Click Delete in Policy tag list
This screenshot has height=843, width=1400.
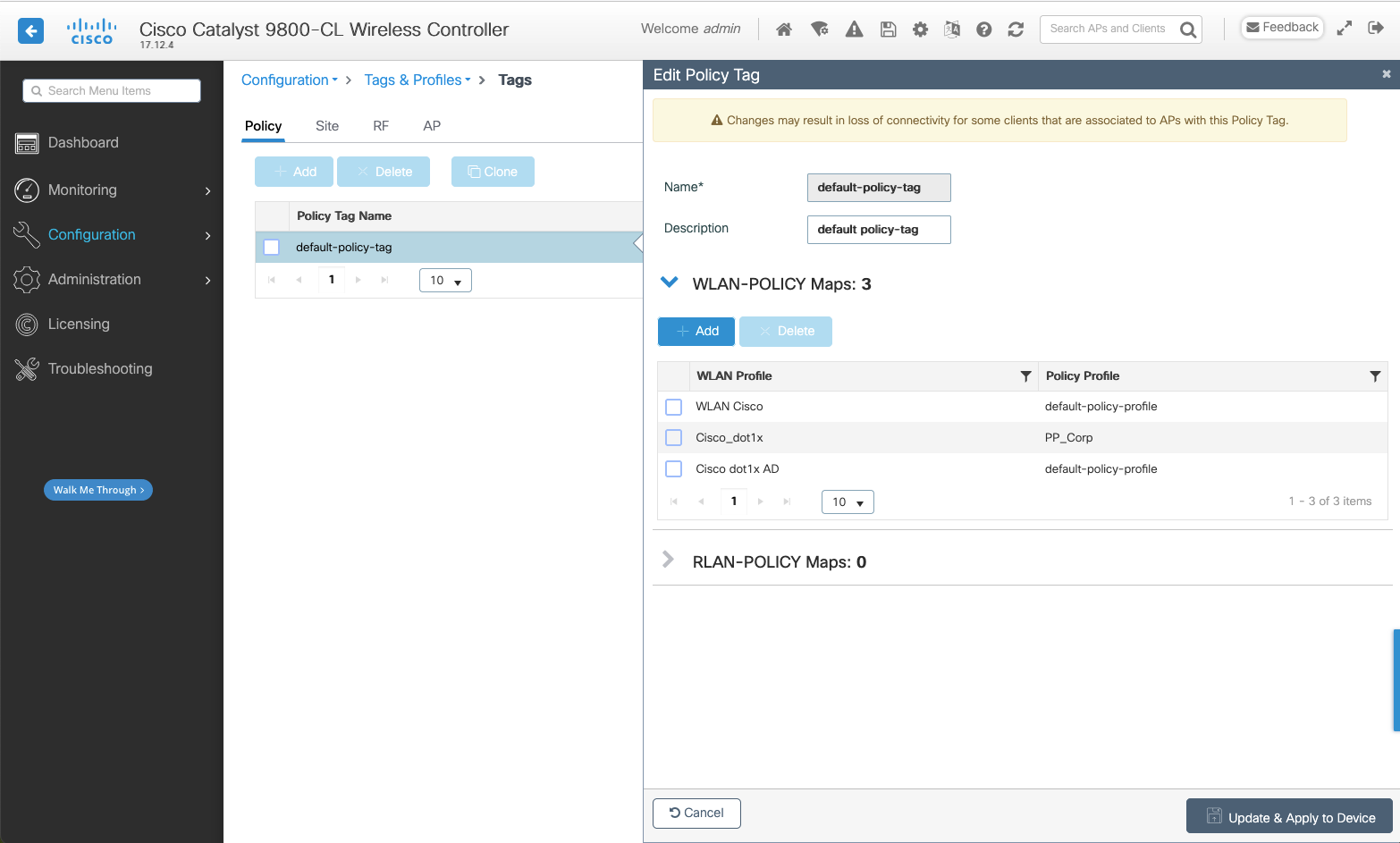point(384,172)
